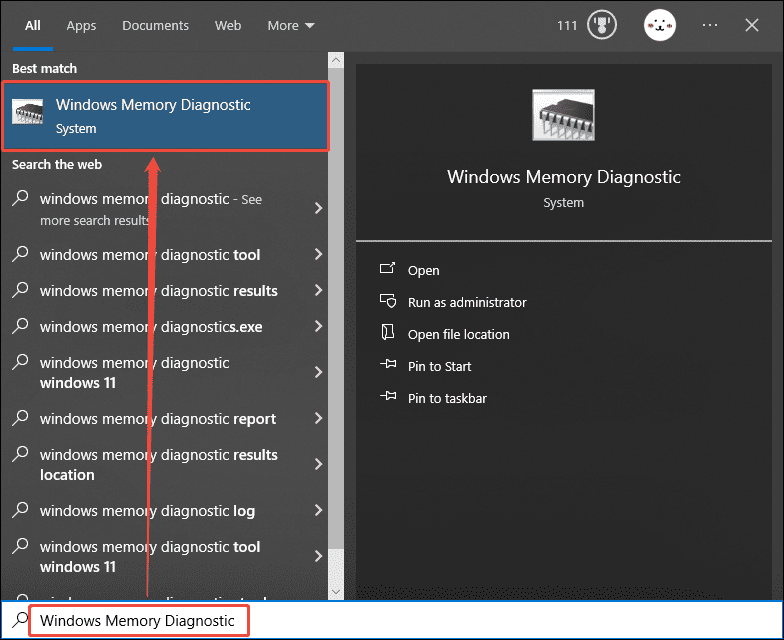Screen dimensions: 784x640
Task: Select Pin to Start
Action: [440, 366]
